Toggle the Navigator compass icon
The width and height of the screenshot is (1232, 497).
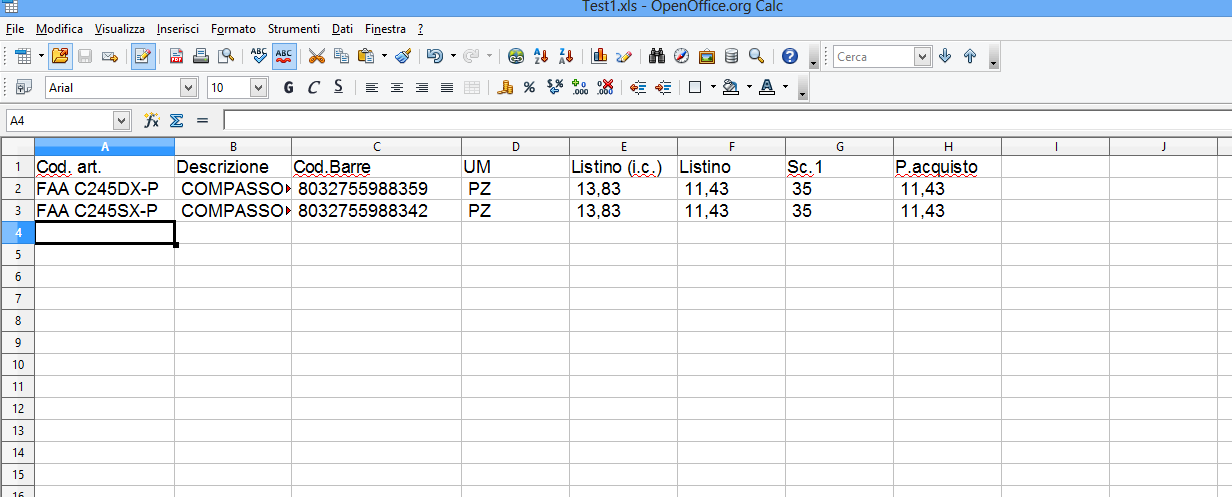pyautogui.click(x=682, y=57)
